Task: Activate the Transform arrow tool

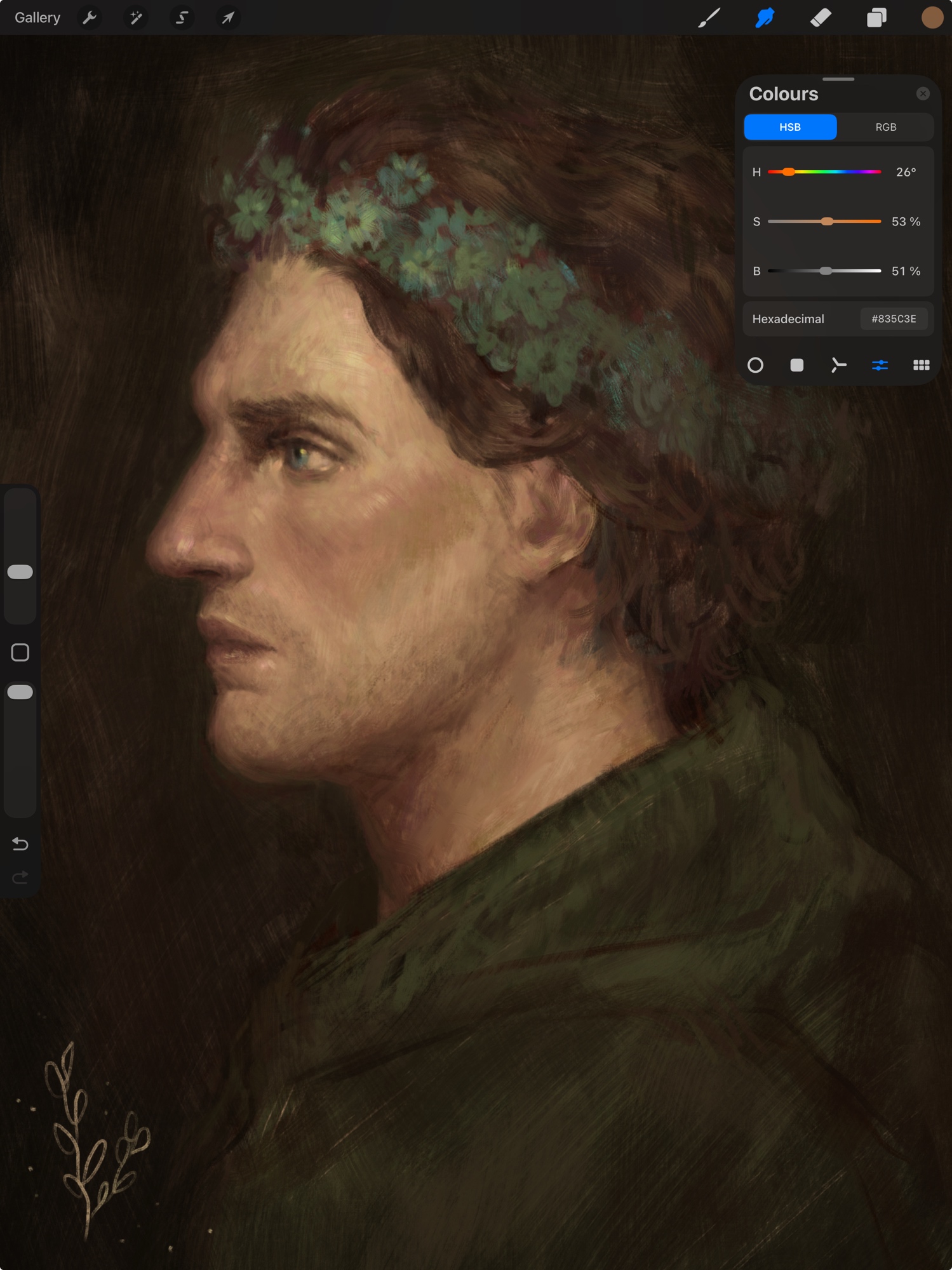Action: [228, 18]
